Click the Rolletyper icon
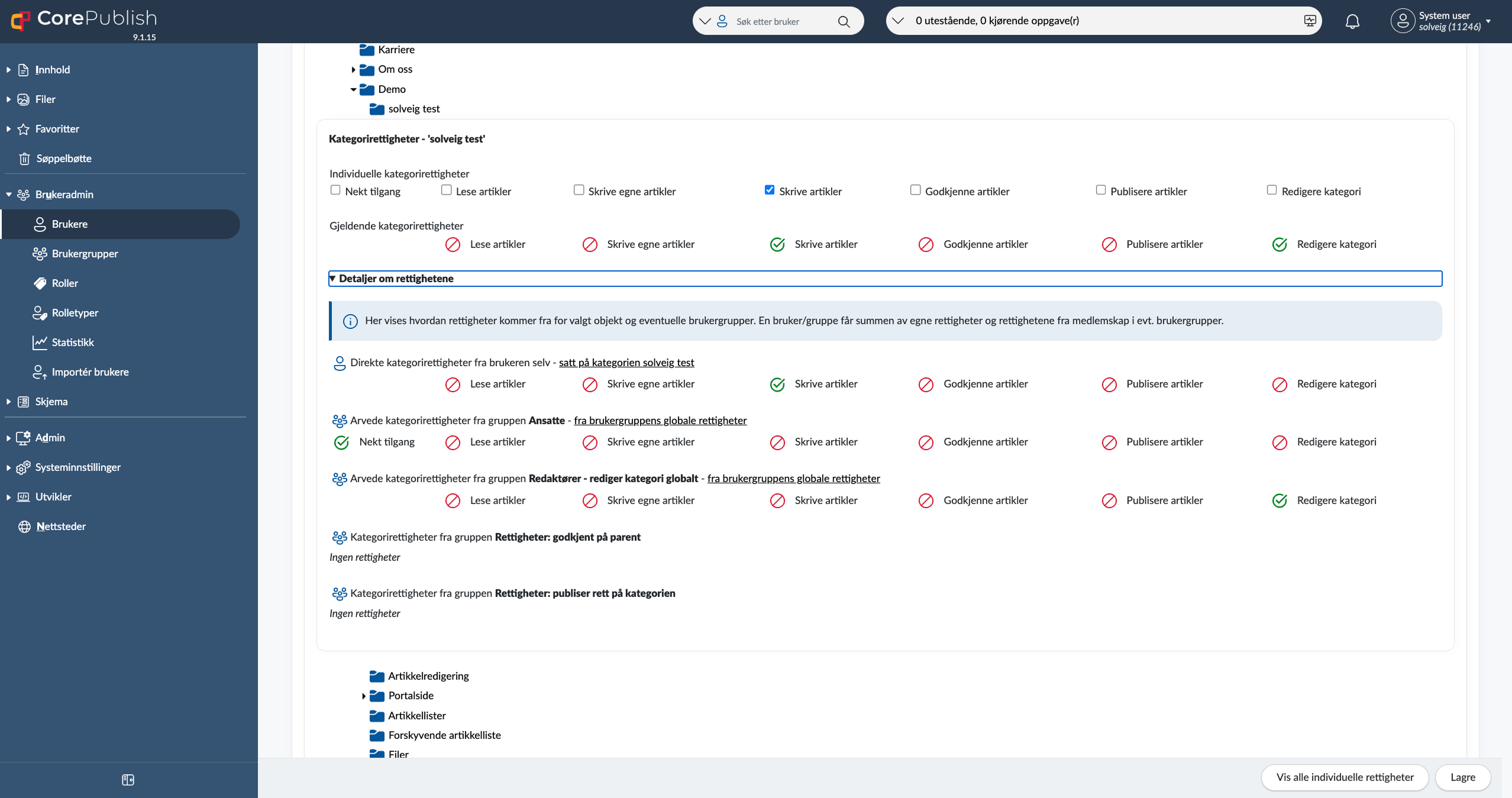This screenshot has width=1512, height=798. [40, 313]
